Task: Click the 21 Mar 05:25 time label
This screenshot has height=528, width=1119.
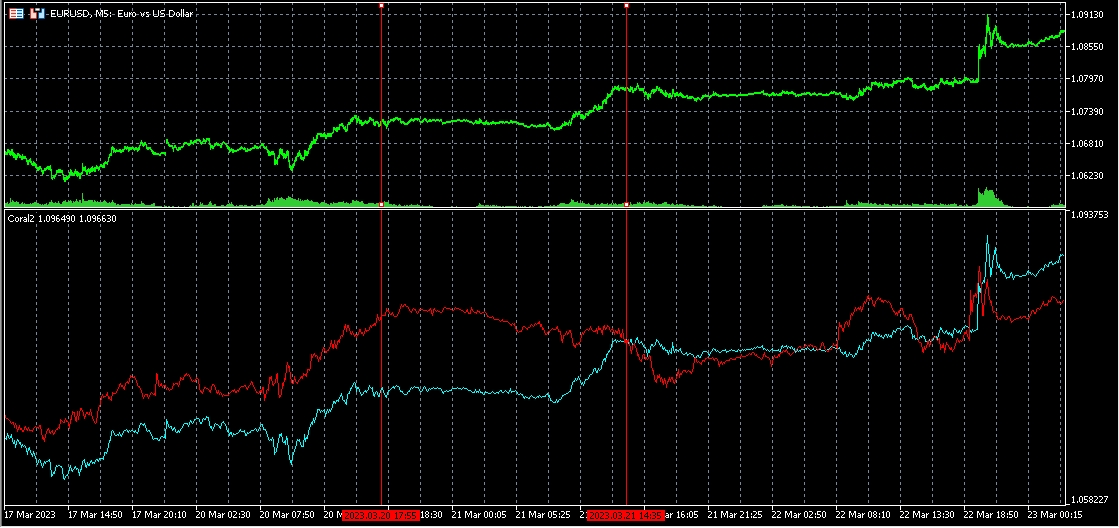Action: pos(542,514)
